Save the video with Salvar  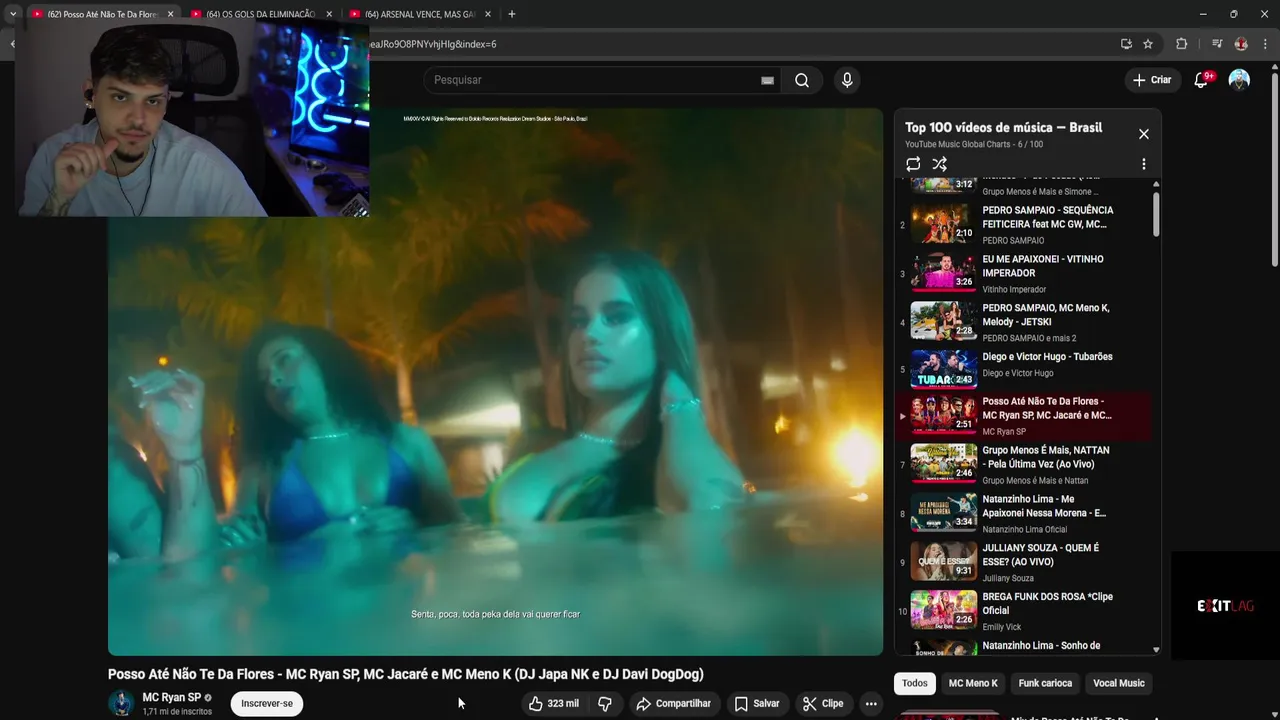[757, 704]
